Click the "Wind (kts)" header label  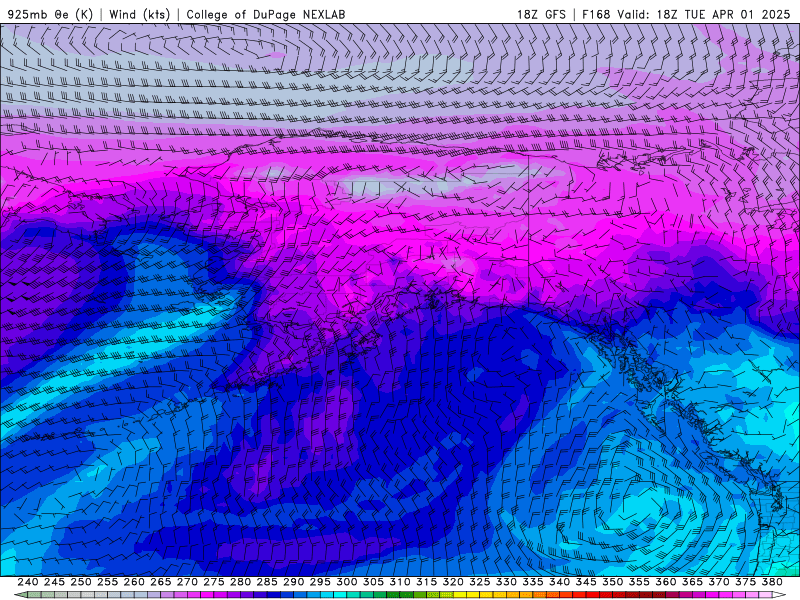[x=139, y=14]
